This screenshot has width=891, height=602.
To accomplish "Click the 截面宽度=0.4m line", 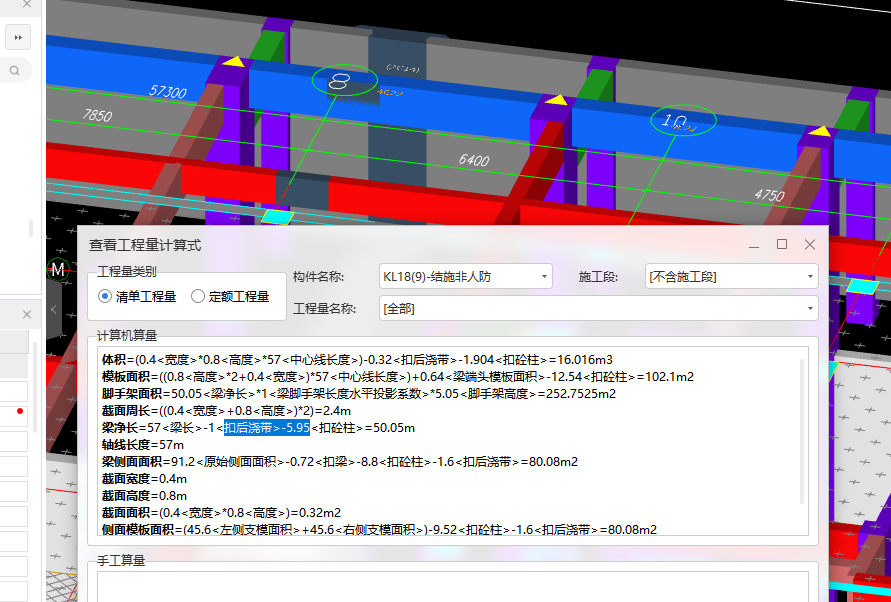I will click(144, 479).
